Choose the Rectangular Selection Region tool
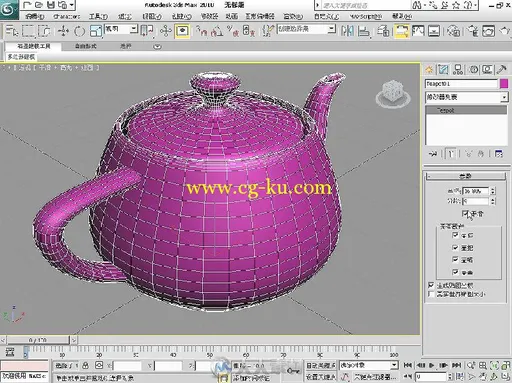Screen dimensions: 512x383 29,31
